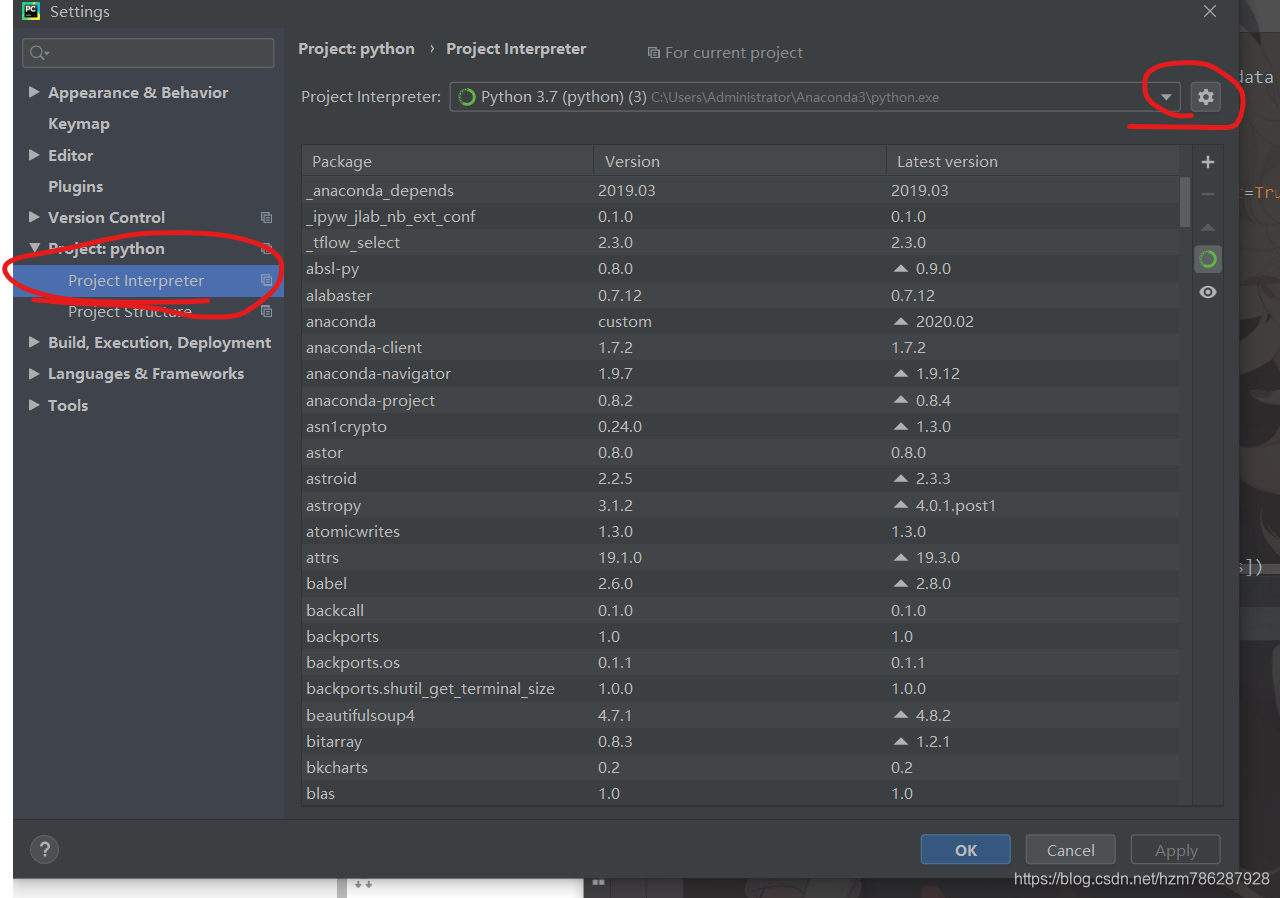
Task: Select the _tflow_select package row
Action: coord(741,243)
